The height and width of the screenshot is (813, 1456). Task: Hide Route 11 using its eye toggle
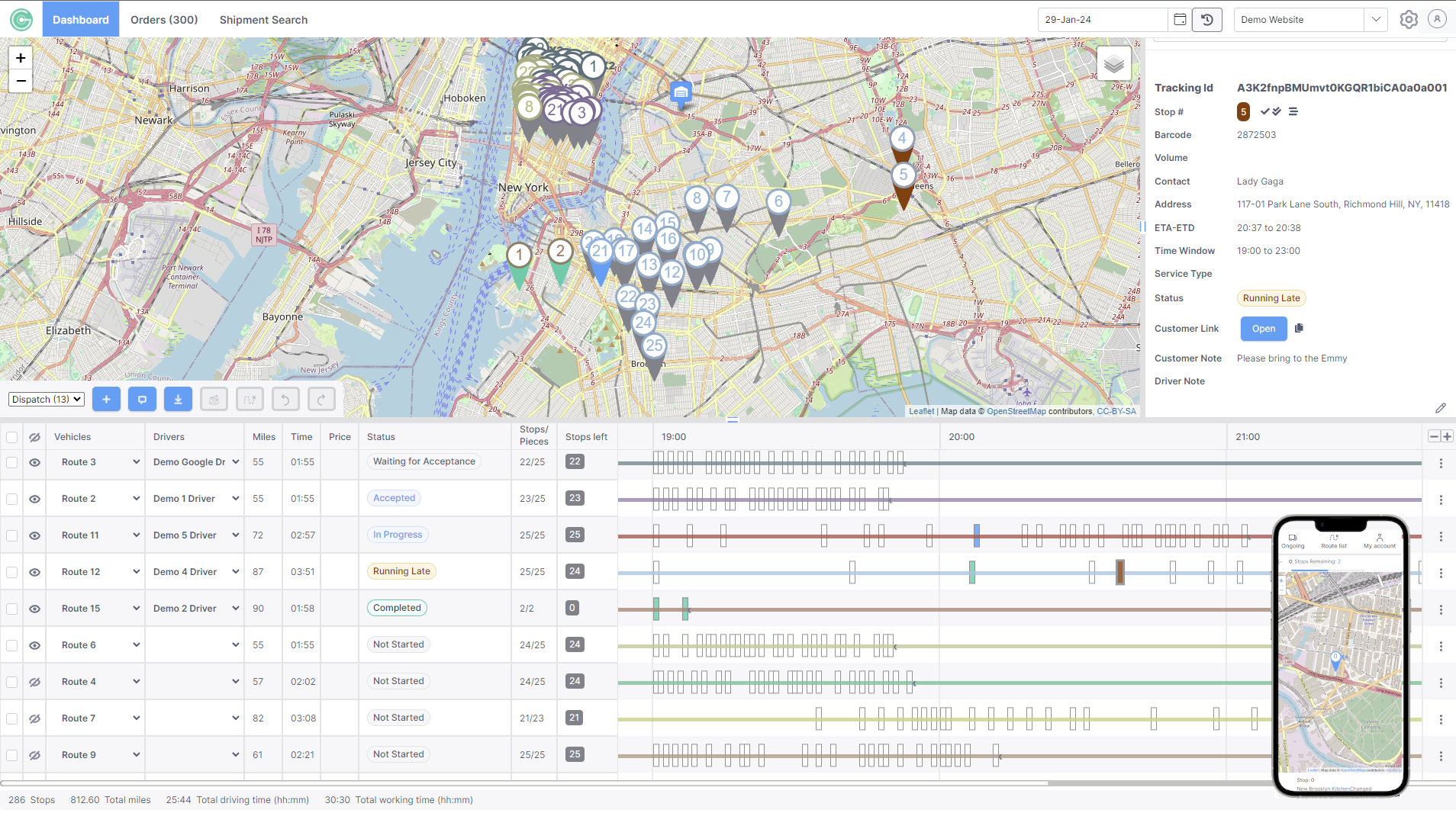tap(34, 535)
